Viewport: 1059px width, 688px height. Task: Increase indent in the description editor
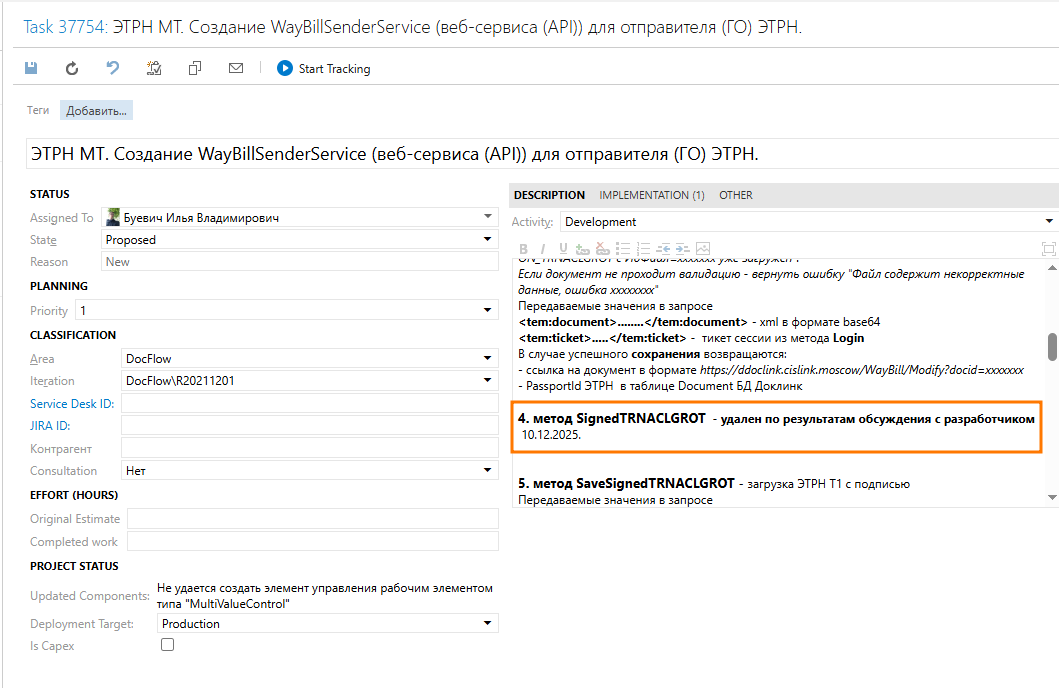click(x=683, y=249)
